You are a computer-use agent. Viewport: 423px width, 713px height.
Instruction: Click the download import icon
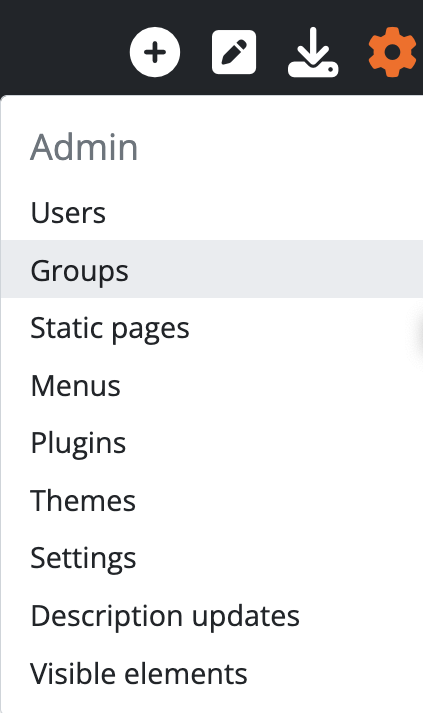tap(313, 52)
